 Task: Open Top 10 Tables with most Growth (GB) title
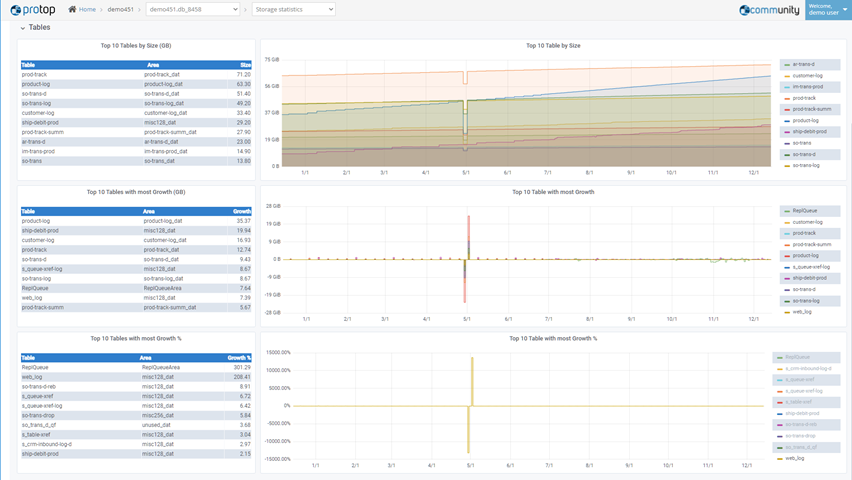136,192
